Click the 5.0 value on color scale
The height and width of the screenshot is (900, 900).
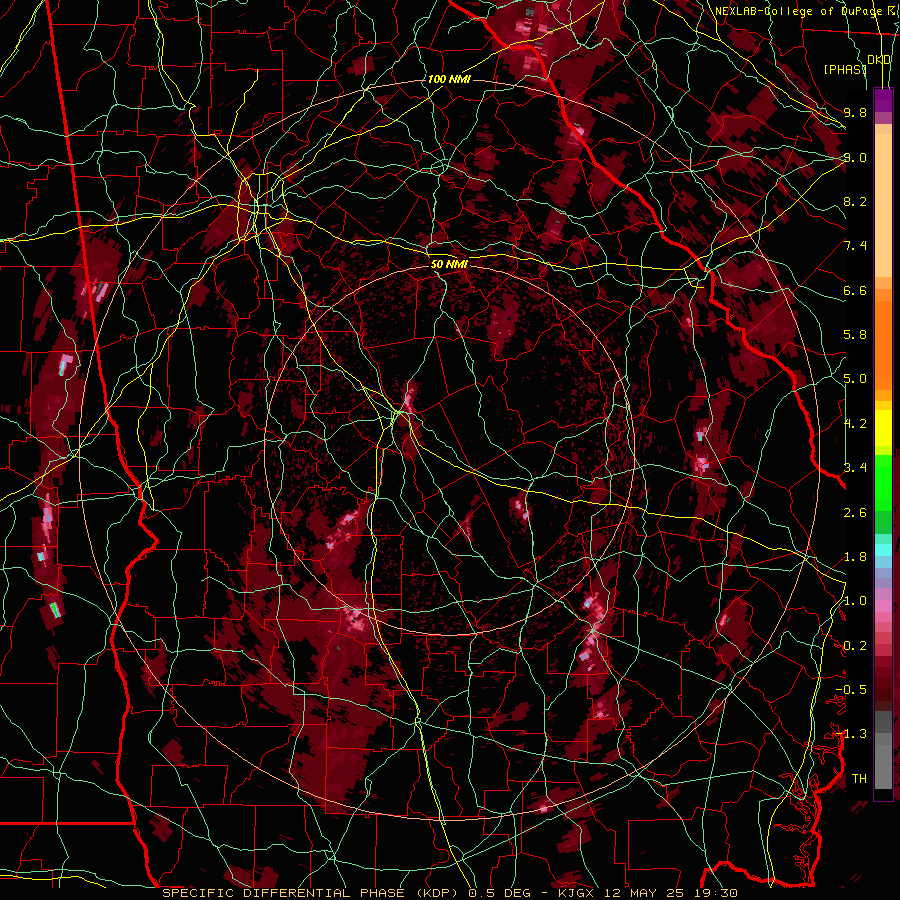[x=855, y=379]
